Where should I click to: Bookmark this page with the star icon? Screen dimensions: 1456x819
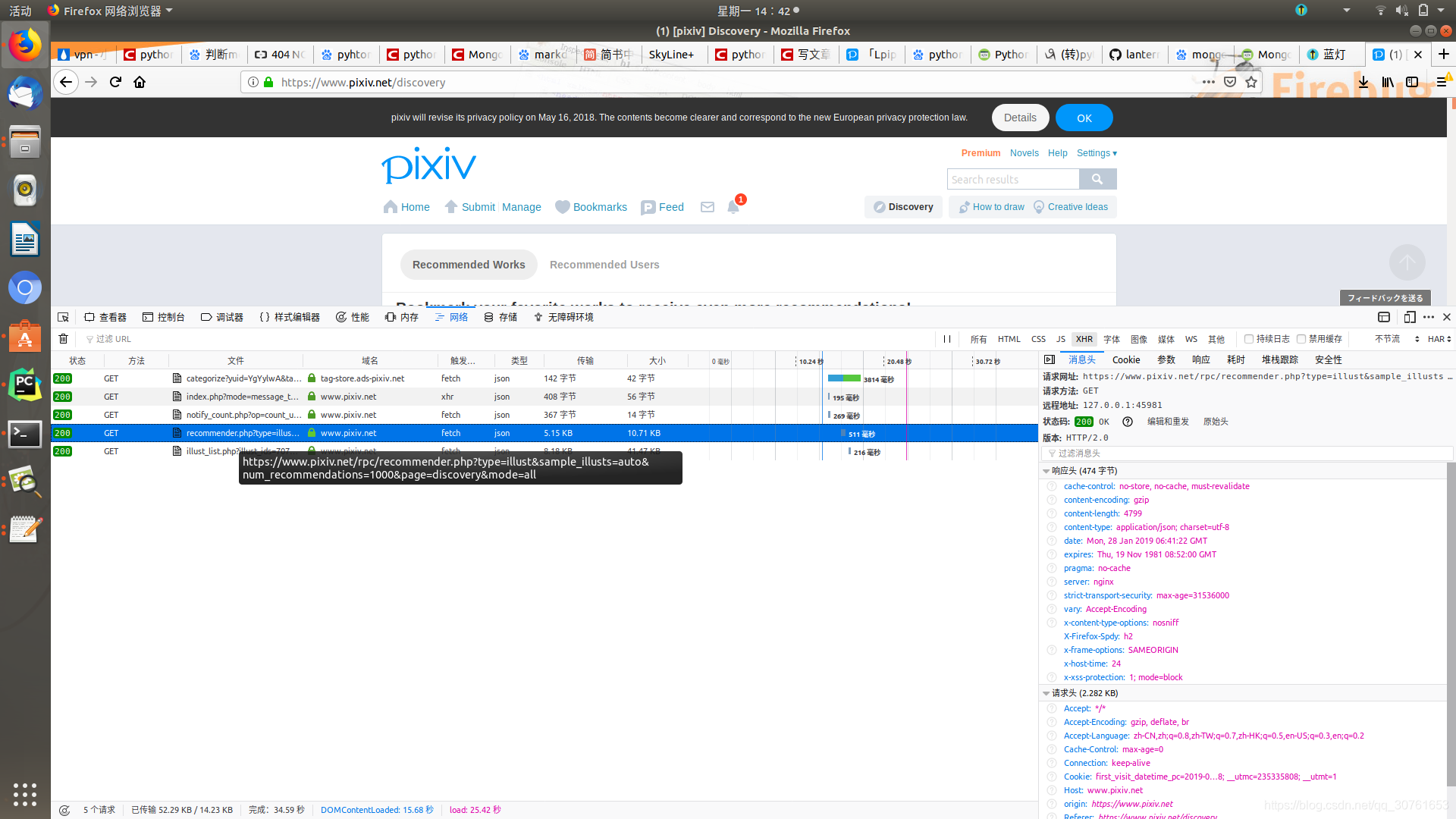point(1251,82)
